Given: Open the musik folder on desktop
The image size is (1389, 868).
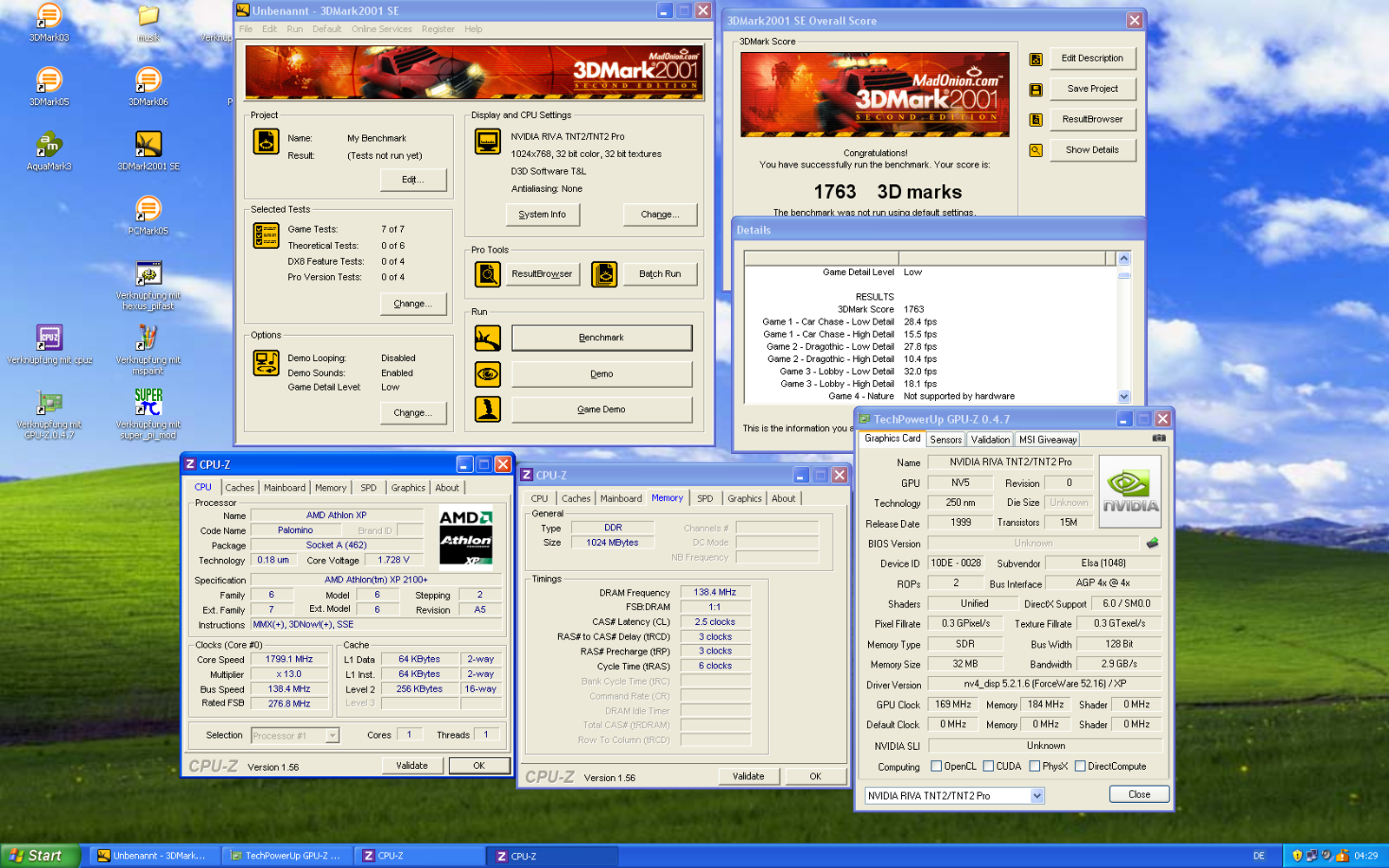Looking at the screenshot, I should click(148, 16).
